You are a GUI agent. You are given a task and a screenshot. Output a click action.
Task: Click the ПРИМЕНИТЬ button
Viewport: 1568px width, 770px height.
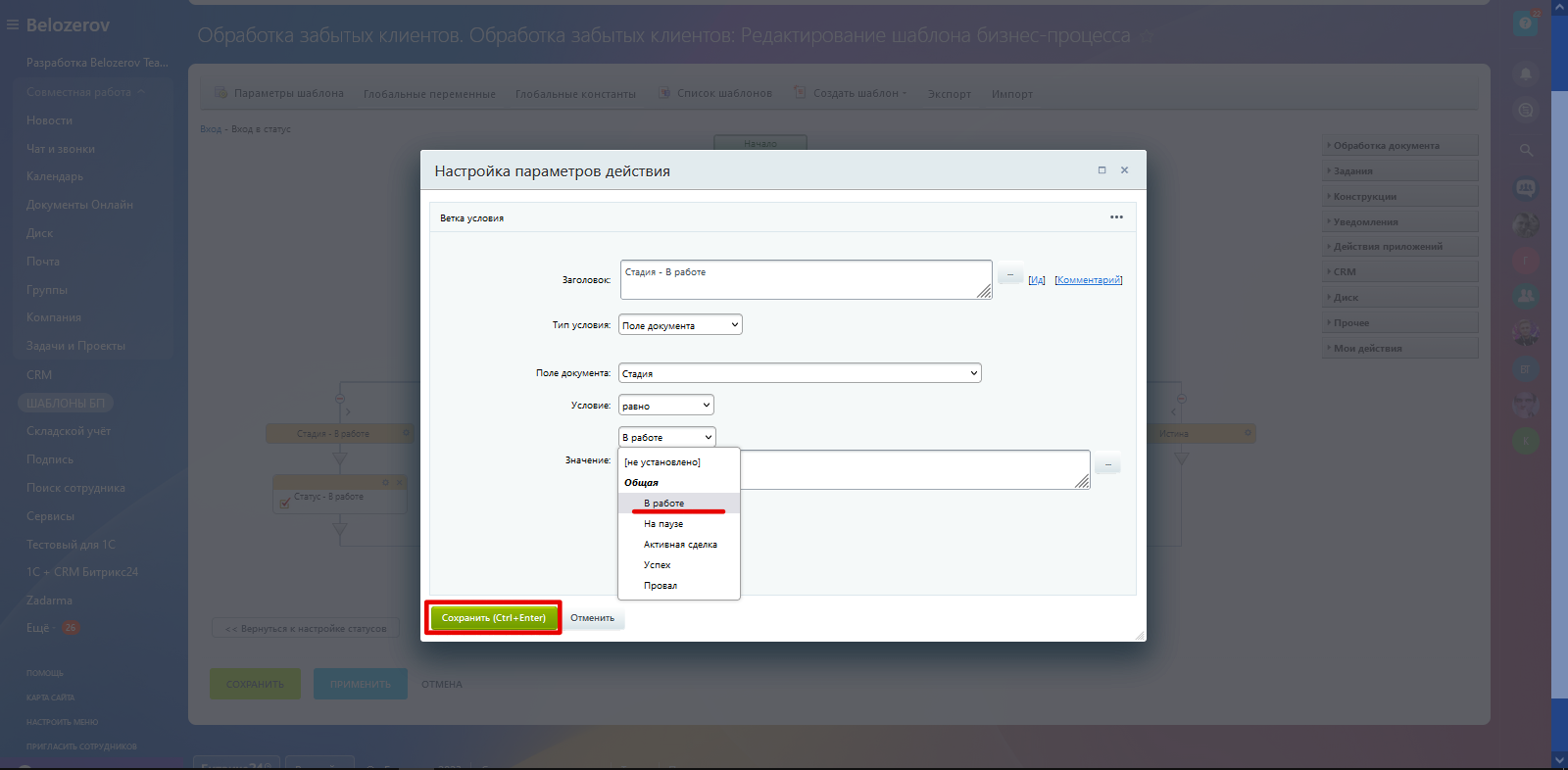click(x=361, y=684)
